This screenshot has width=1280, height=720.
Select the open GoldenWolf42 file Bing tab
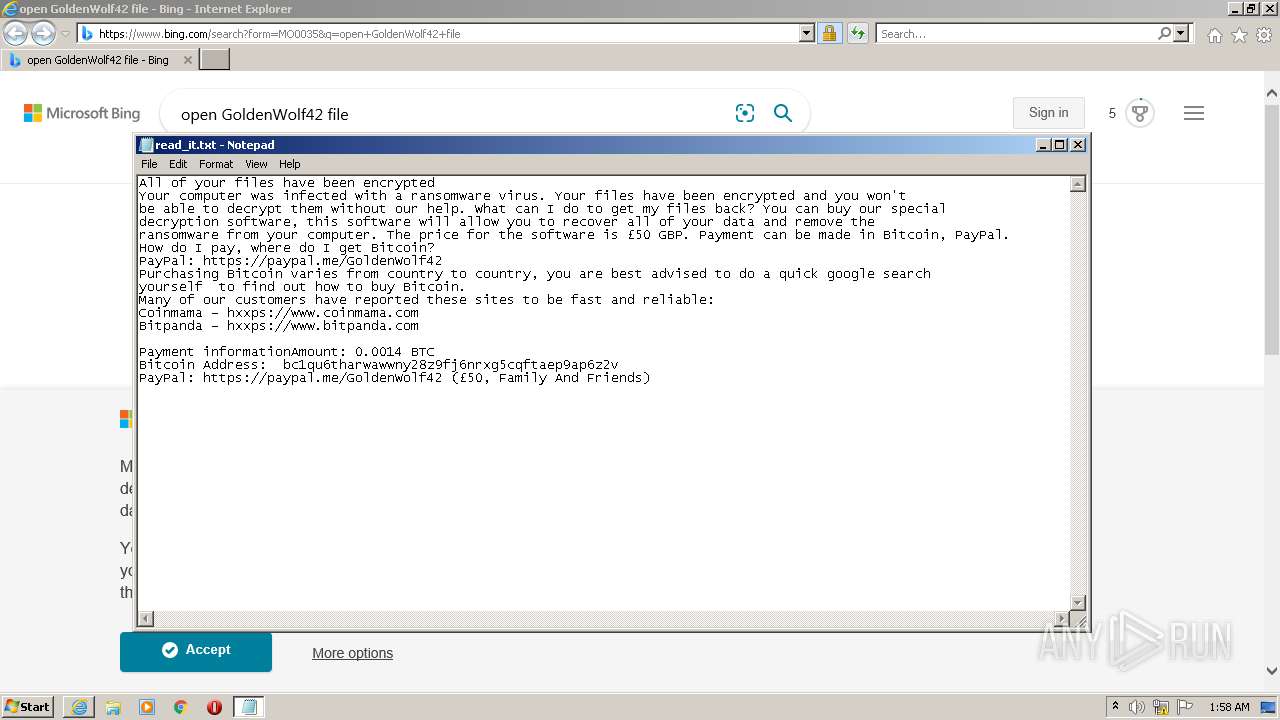pyautogui.click(x=98, y=60)
